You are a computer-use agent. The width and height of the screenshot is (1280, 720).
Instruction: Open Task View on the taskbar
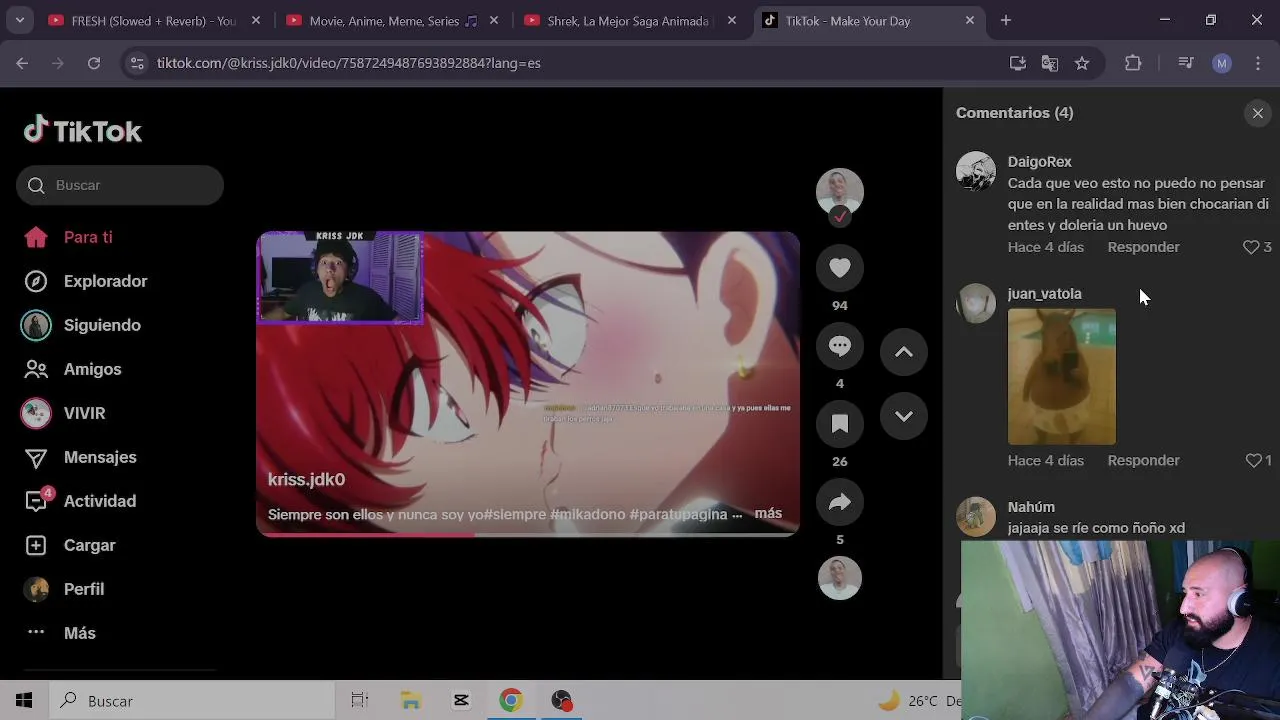coord(360,701)
